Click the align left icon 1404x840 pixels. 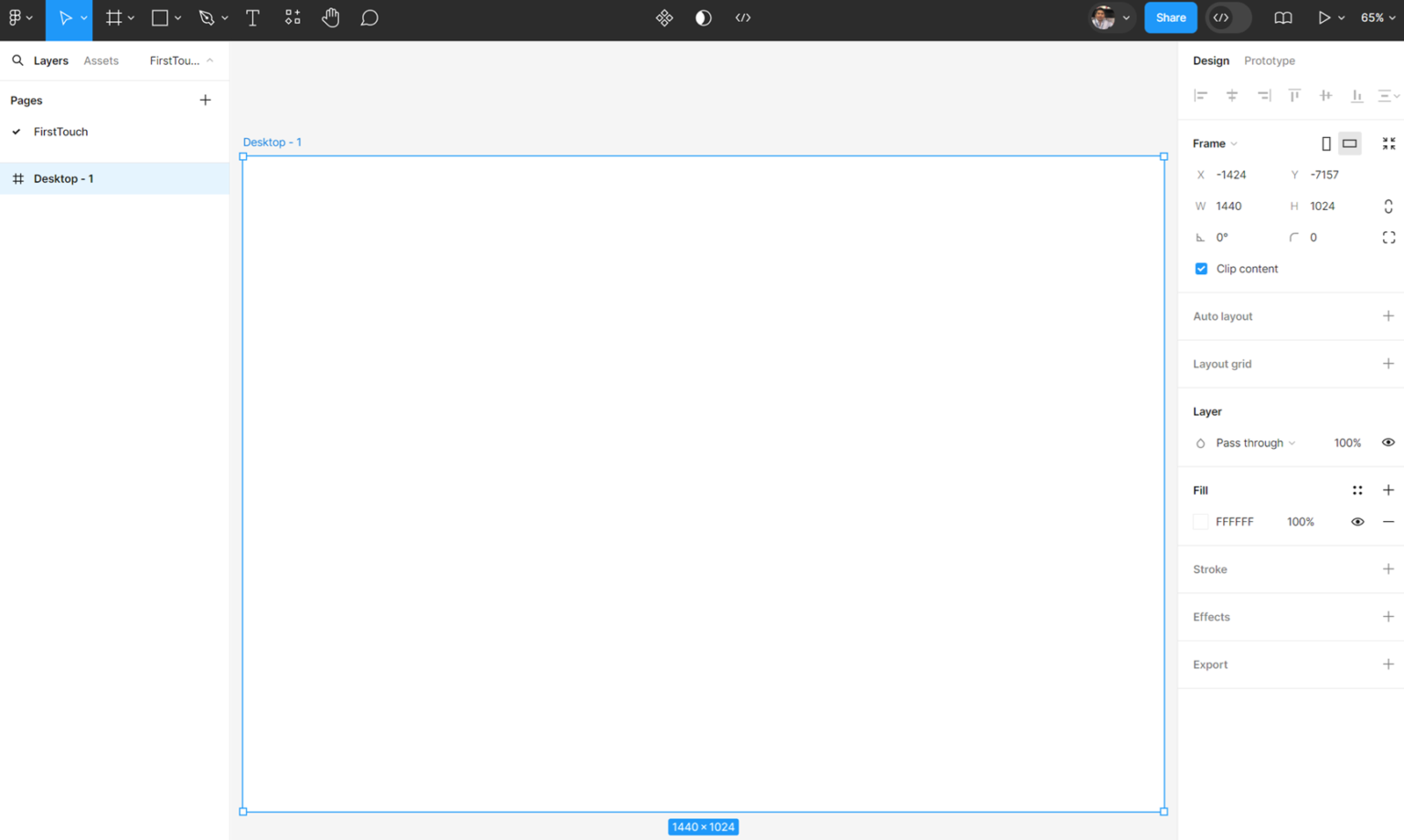1200,95
